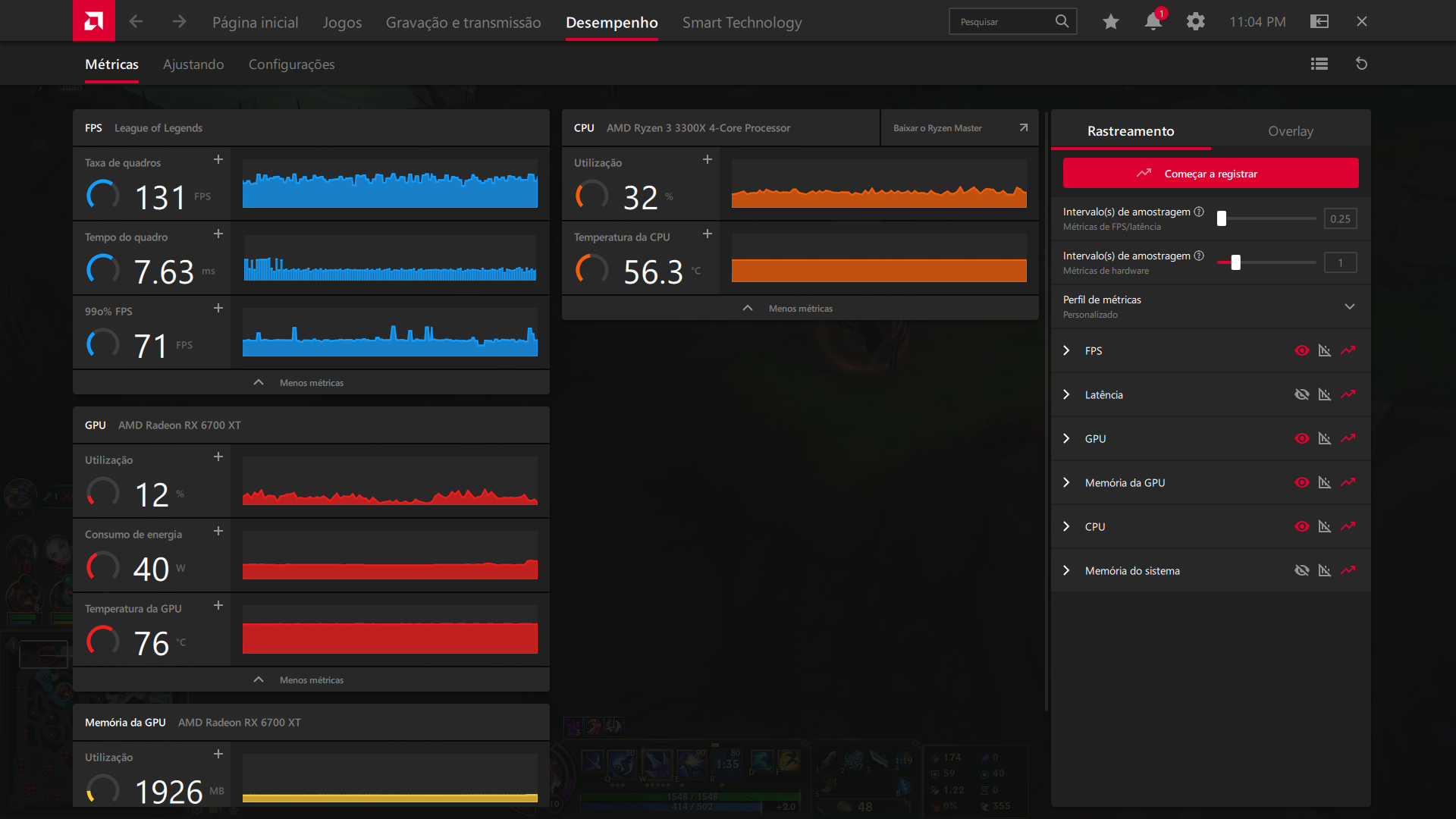1456x819 pixels.
Task: Switch to Ajustando subtab
Action: tap(193, 64)
